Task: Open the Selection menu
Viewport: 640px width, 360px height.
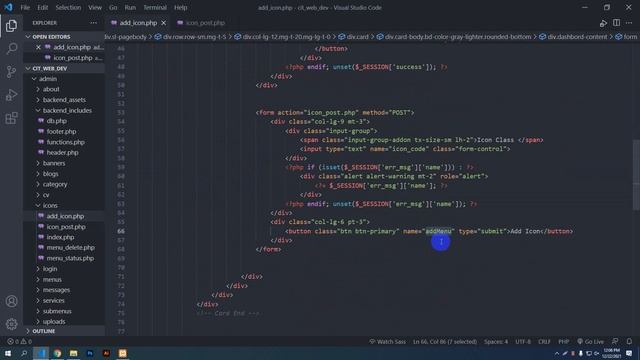Action: tap(68, 7)
